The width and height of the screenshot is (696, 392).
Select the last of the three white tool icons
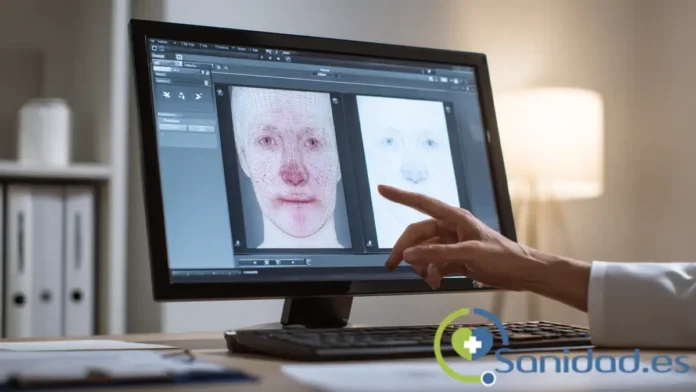point(198,96)
